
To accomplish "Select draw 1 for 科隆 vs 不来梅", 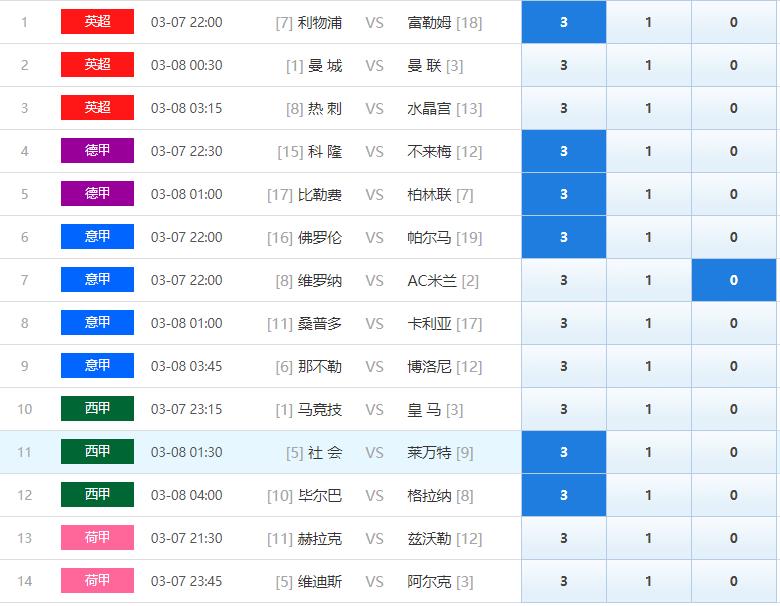I will (649, 151).
